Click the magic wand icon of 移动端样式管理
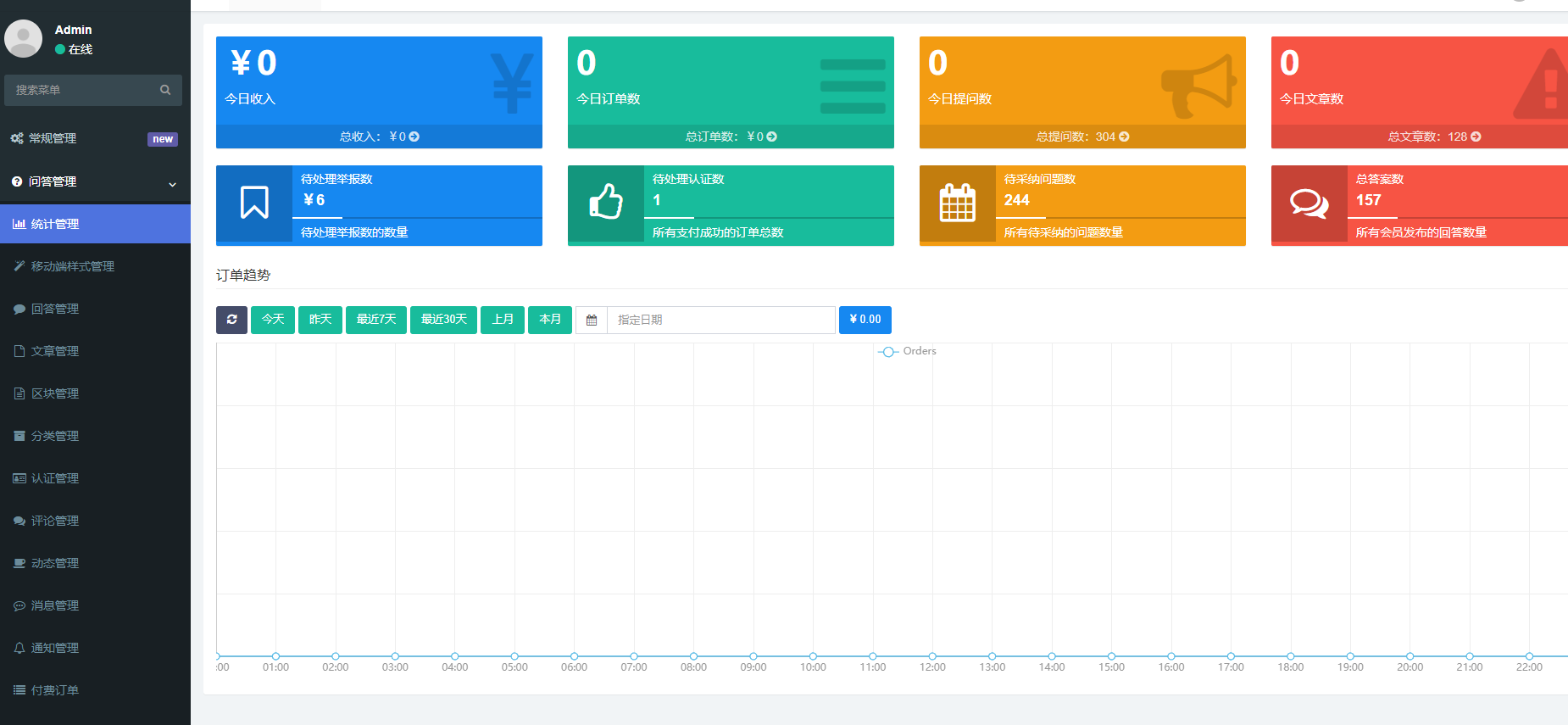 [x=19, y=266]
